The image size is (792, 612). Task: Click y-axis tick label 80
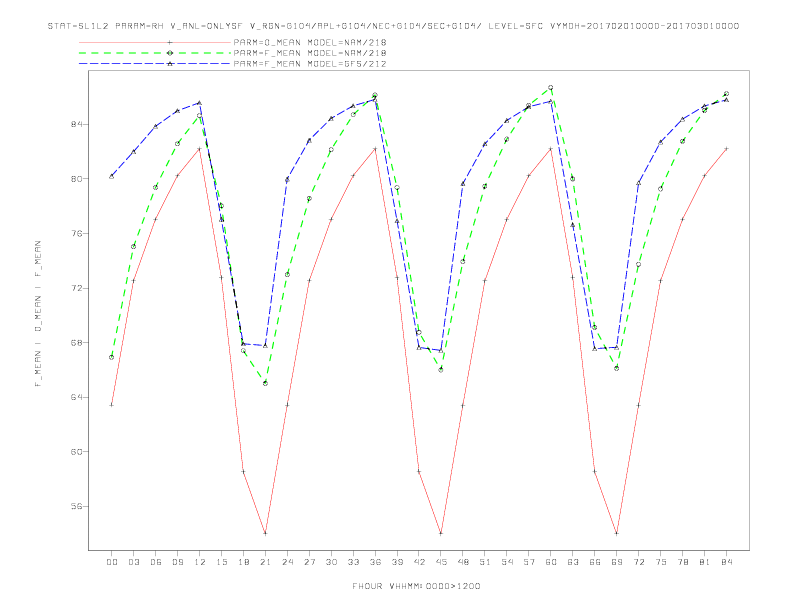tap(77, 179)
